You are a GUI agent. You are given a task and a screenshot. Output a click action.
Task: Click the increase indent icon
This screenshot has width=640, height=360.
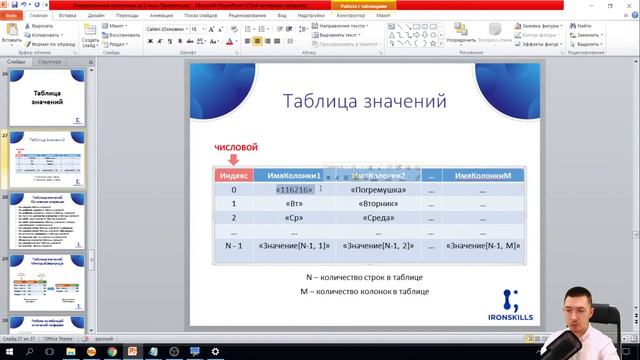tap(289, 29)
